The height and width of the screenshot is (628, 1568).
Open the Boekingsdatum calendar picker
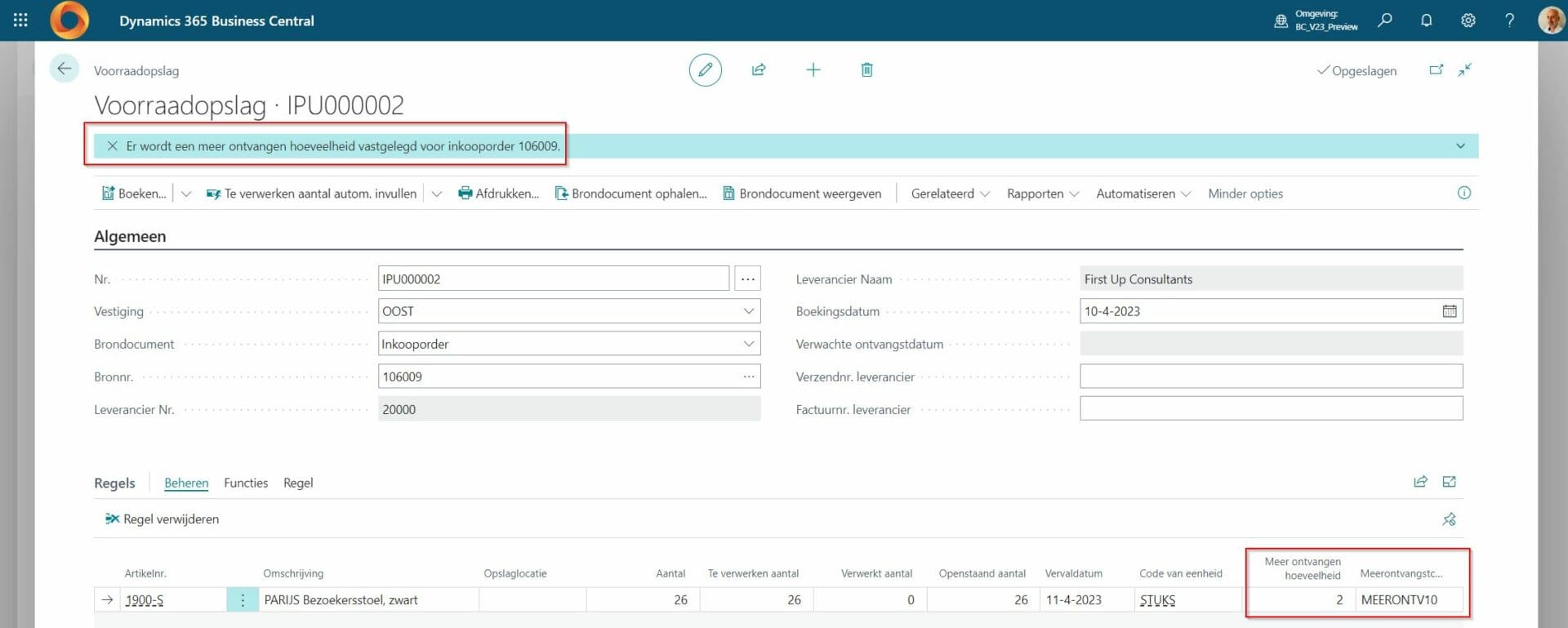1450,311
